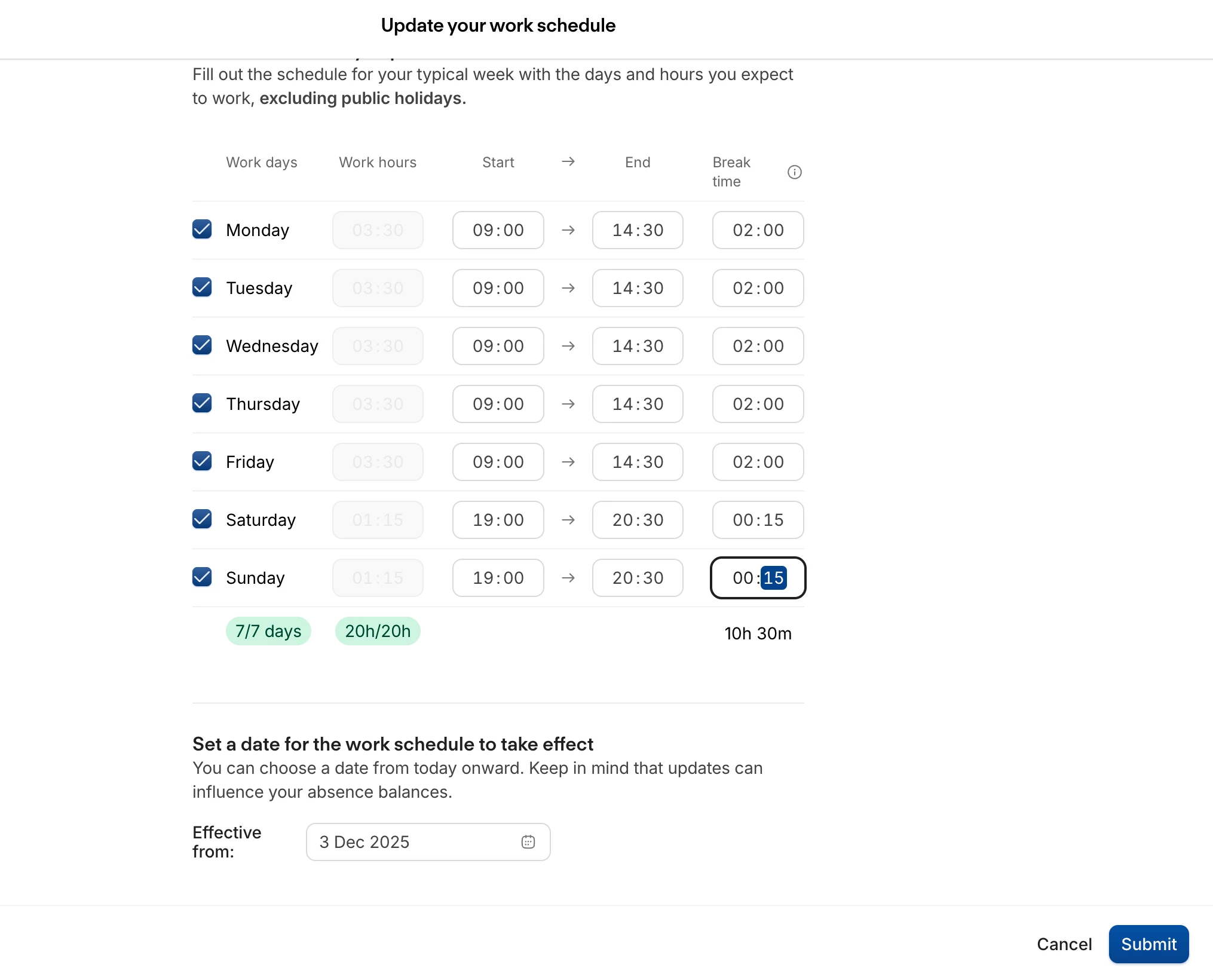
Task: Edit Friday start time field
Action: pos(498,462)
